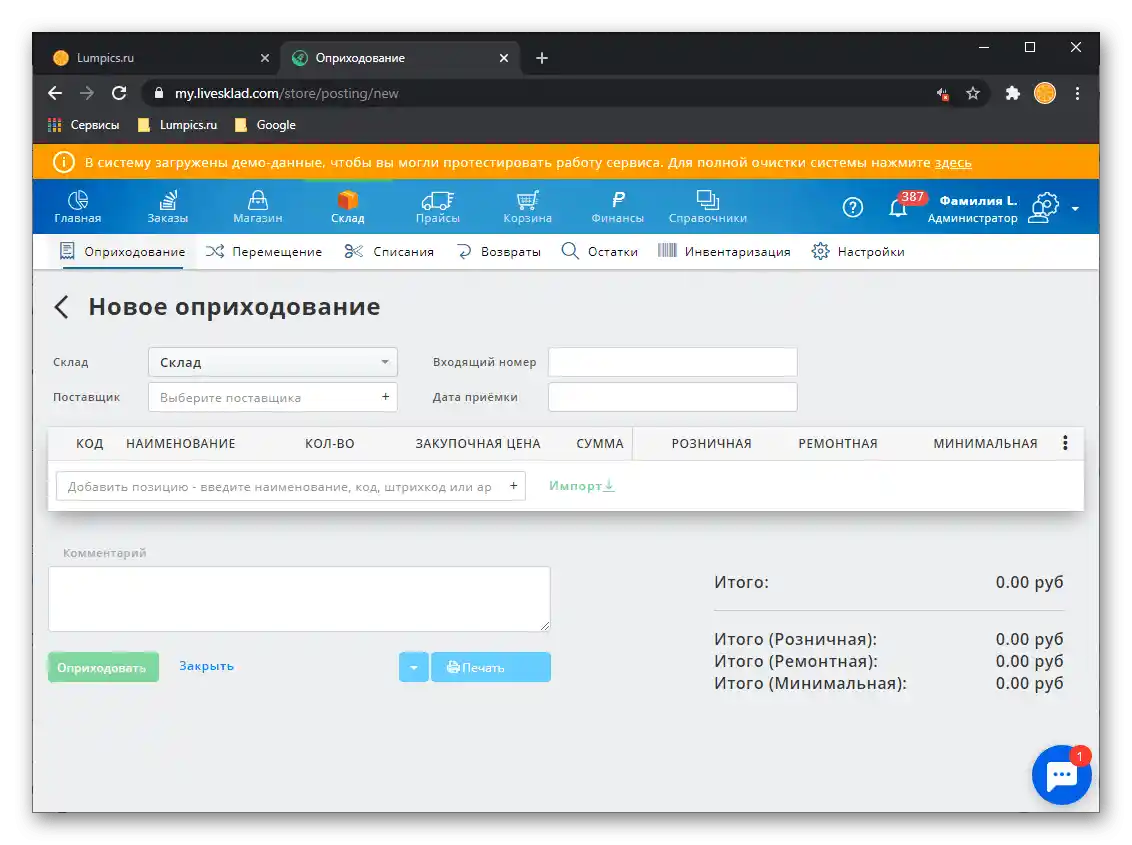Go back using the left arrow near the page title
Screen dimensions: 1132x845
pyautogui.click(x=61, y=307)
